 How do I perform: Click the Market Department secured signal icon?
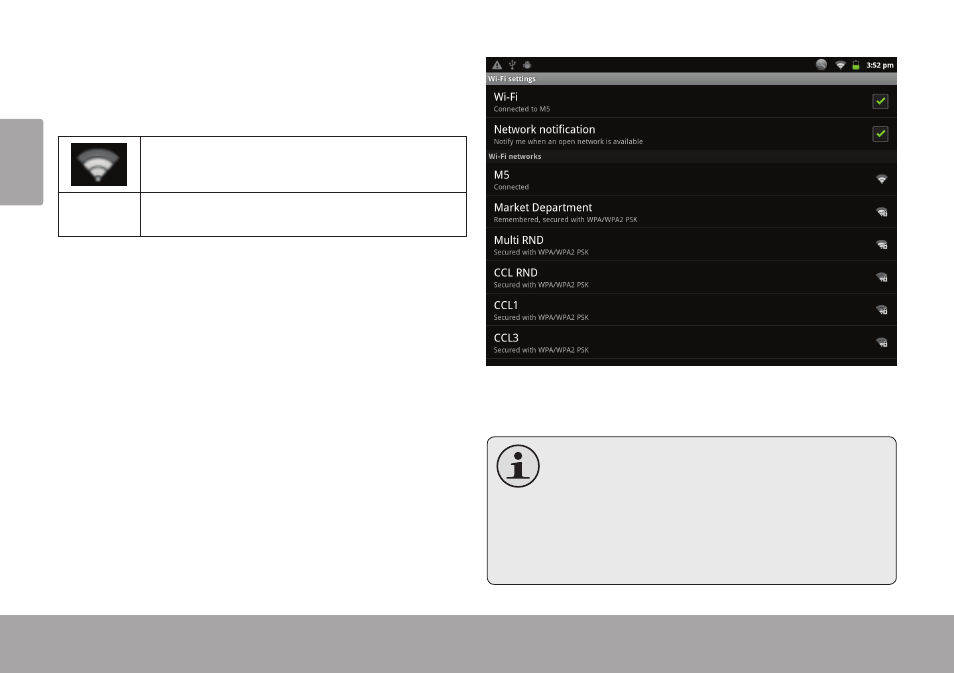882,212
